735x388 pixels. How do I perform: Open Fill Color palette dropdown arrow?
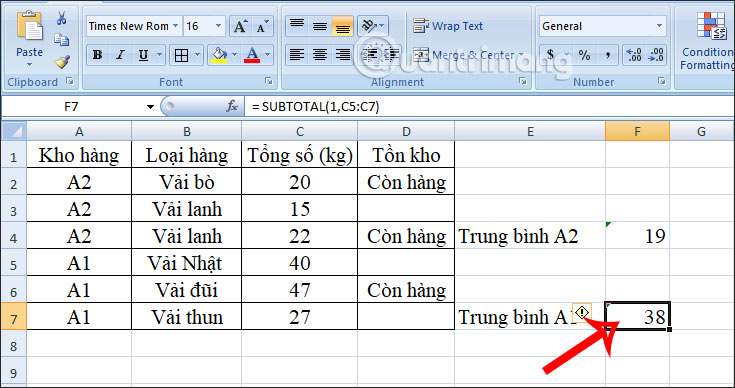click(235, 55)
